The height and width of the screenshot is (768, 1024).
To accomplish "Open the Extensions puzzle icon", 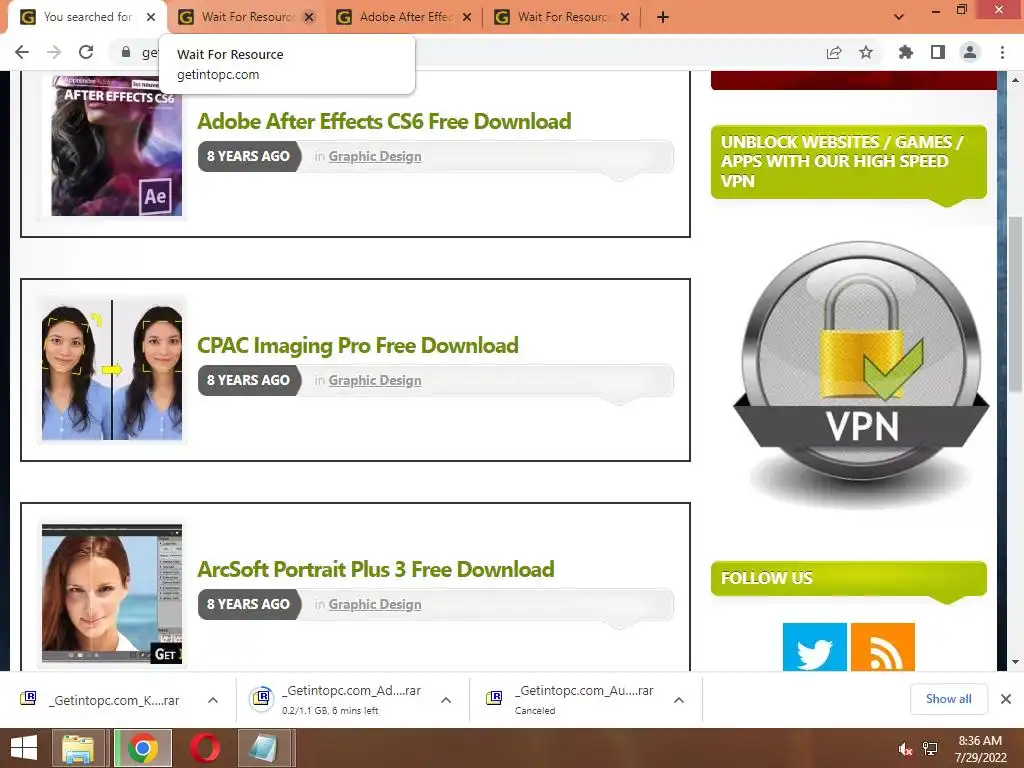I will [x=905, y=52].
